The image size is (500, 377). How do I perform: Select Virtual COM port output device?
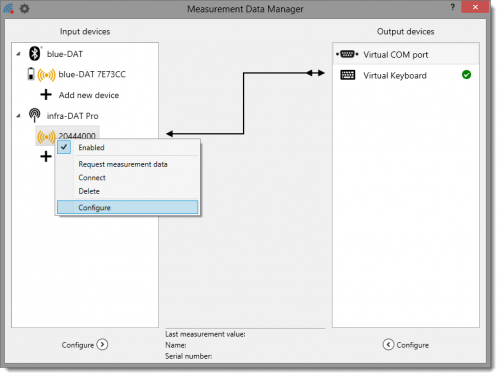point(406,54)
